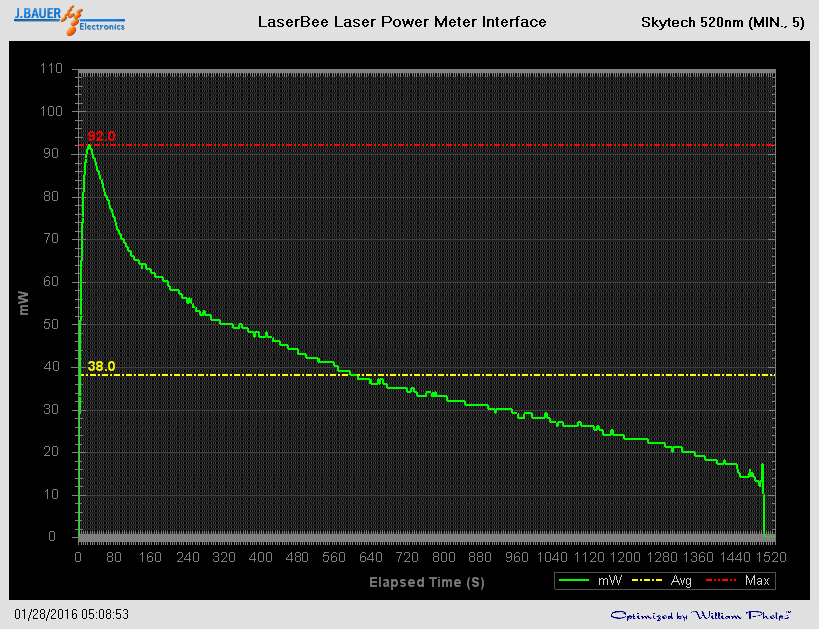Click the Skytech 520nm label

[722, 22]
